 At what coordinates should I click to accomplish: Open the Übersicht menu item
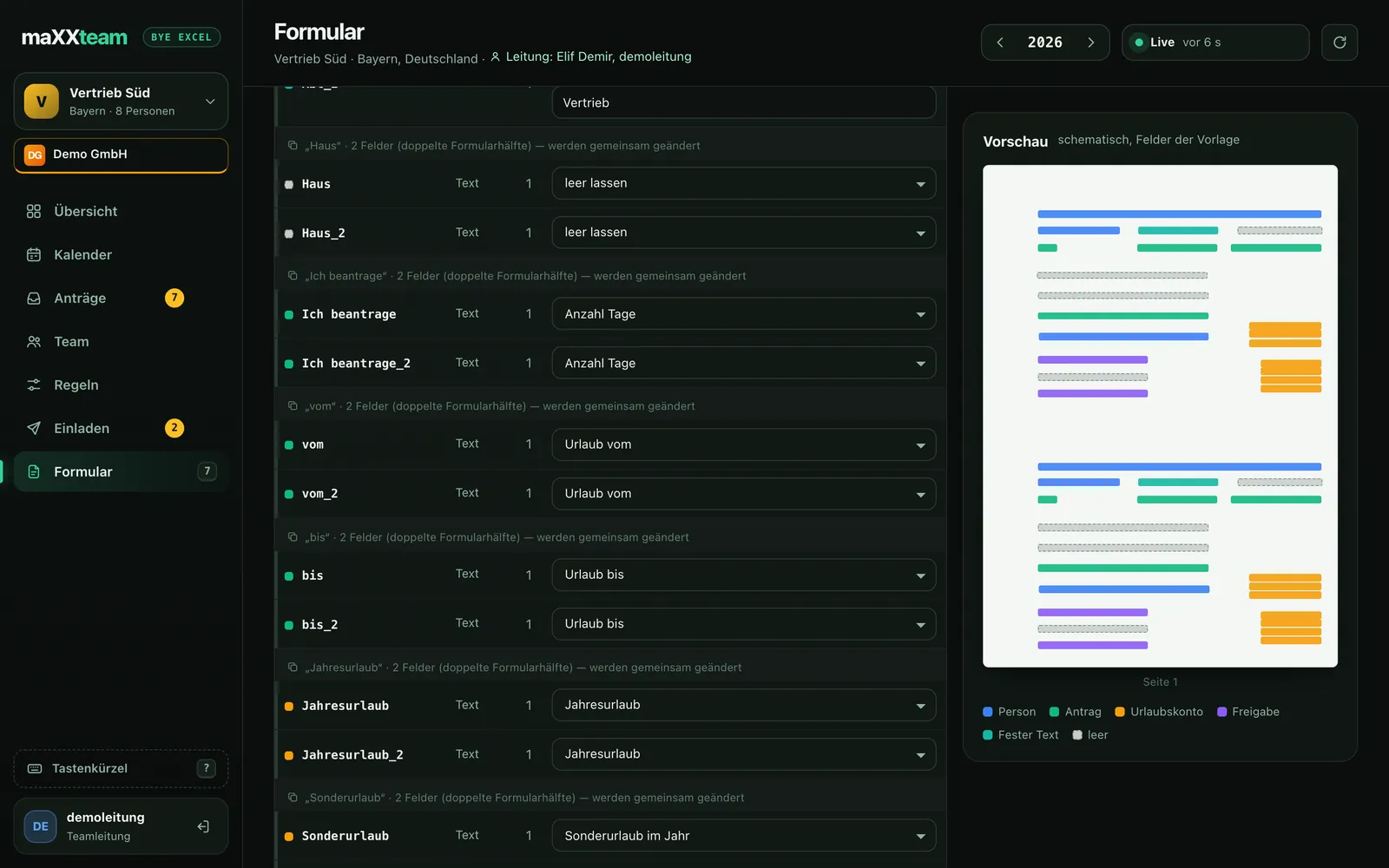point(121,211)
